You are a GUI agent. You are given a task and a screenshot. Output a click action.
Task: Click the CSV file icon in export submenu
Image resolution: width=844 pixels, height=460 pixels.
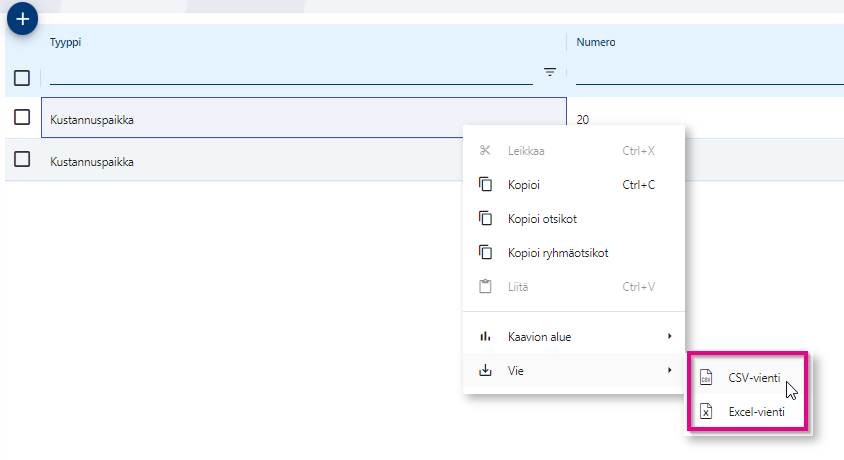tap(705, 378)
